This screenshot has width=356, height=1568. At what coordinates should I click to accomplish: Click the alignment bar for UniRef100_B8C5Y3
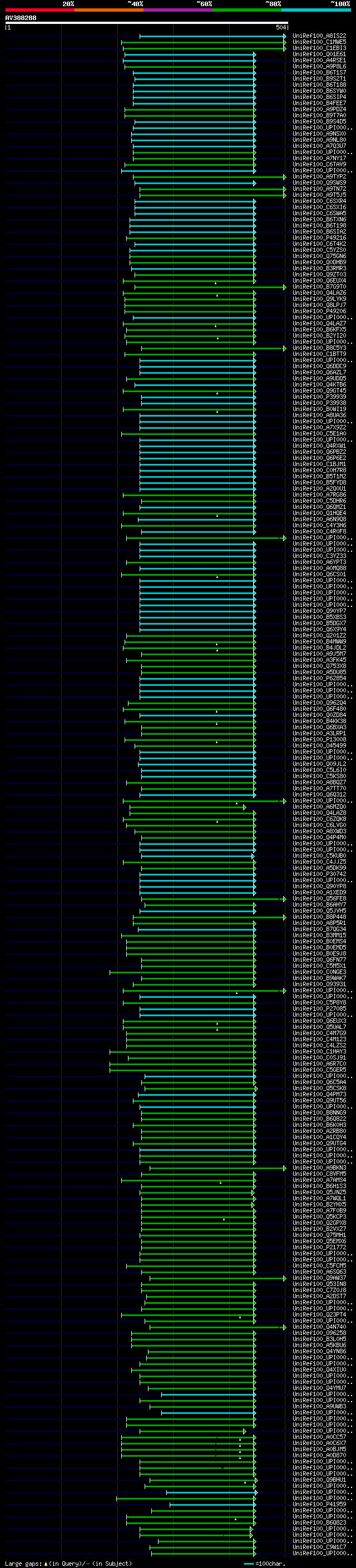click(x=214, y=349)
